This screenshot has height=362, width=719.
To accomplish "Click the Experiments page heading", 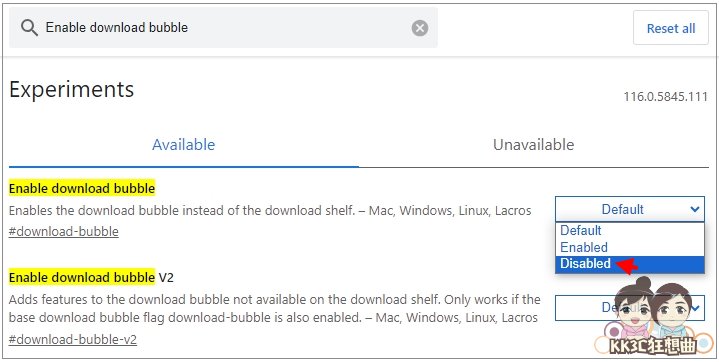I will coord(72,89).
